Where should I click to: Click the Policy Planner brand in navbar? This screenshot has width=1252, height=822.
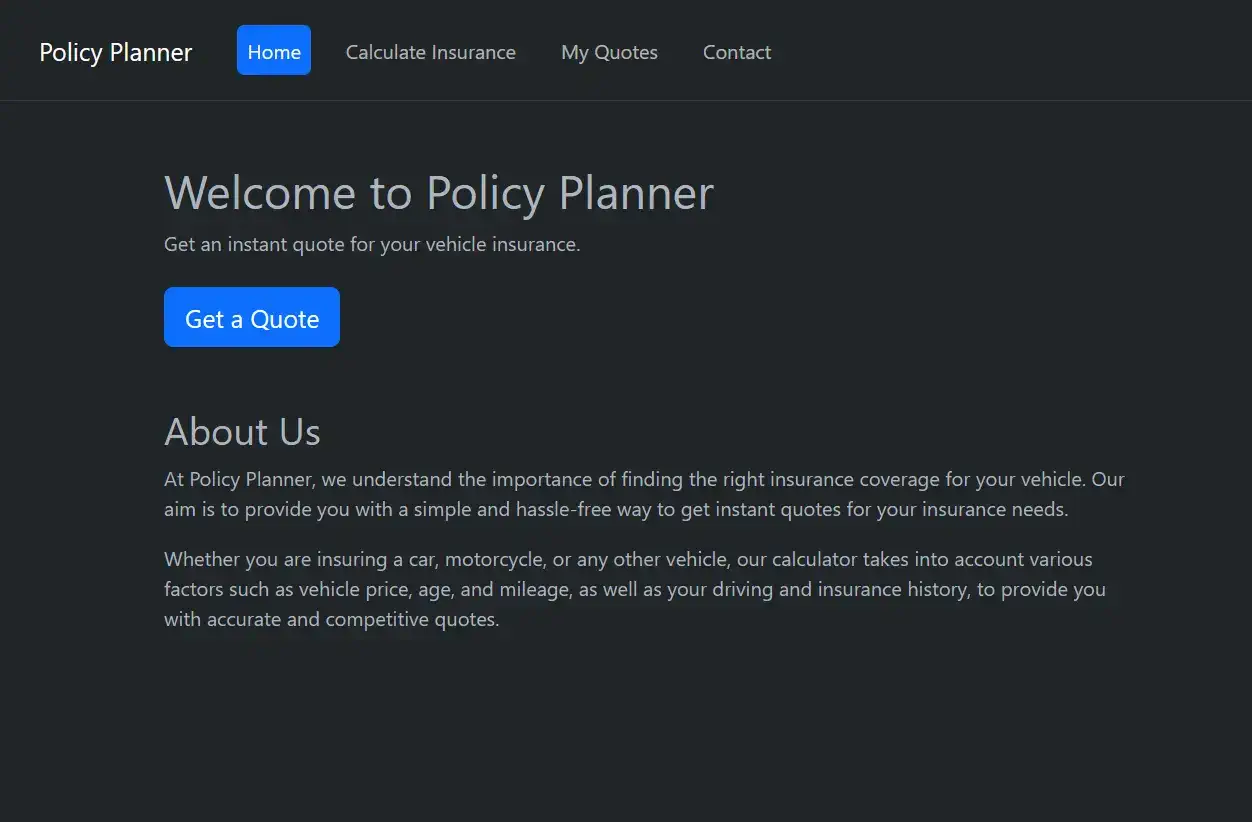pos(115,52)
